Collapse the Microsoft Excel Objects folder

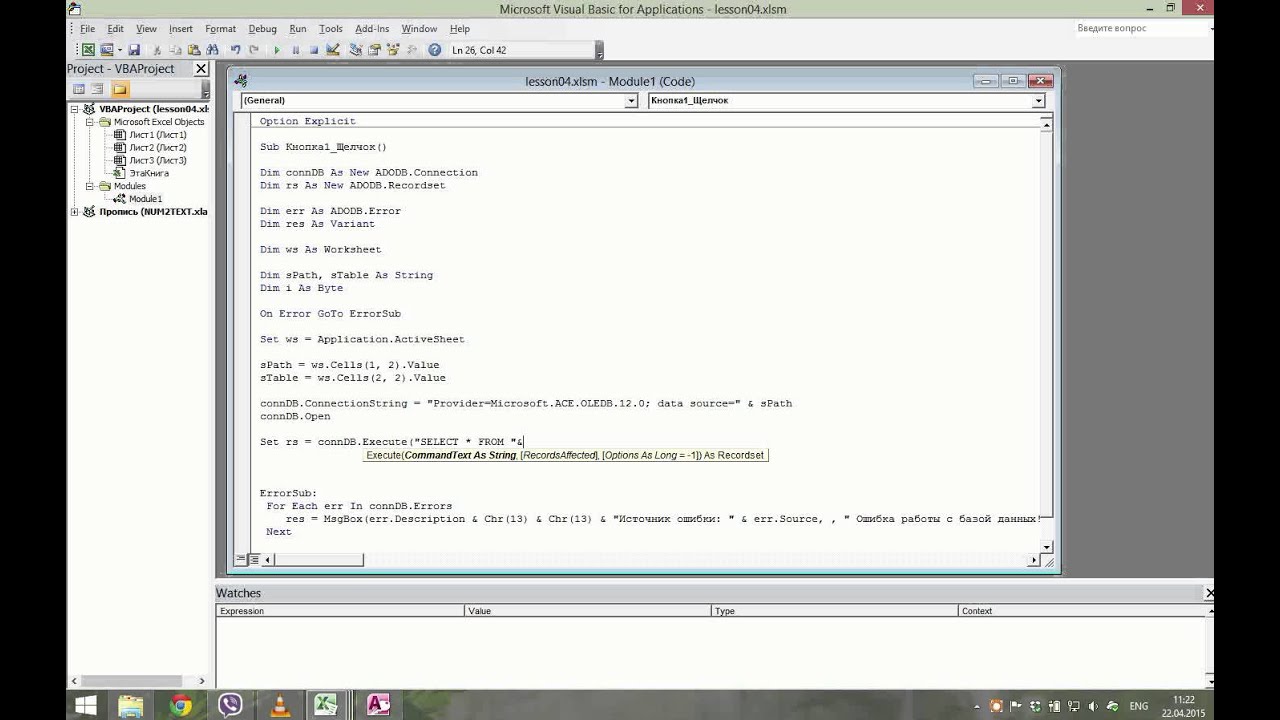(x=90, y=122)
